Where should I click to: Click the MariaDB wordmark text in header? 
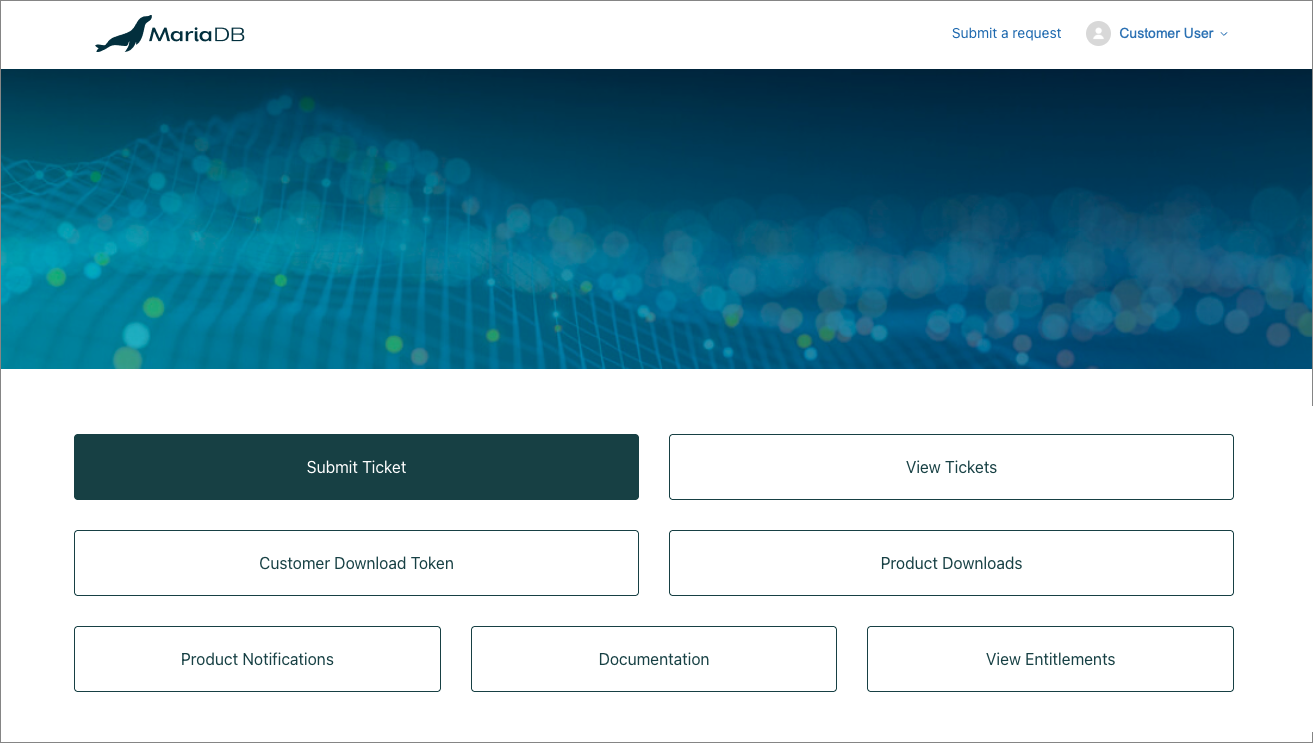click(x=197, y=35)
